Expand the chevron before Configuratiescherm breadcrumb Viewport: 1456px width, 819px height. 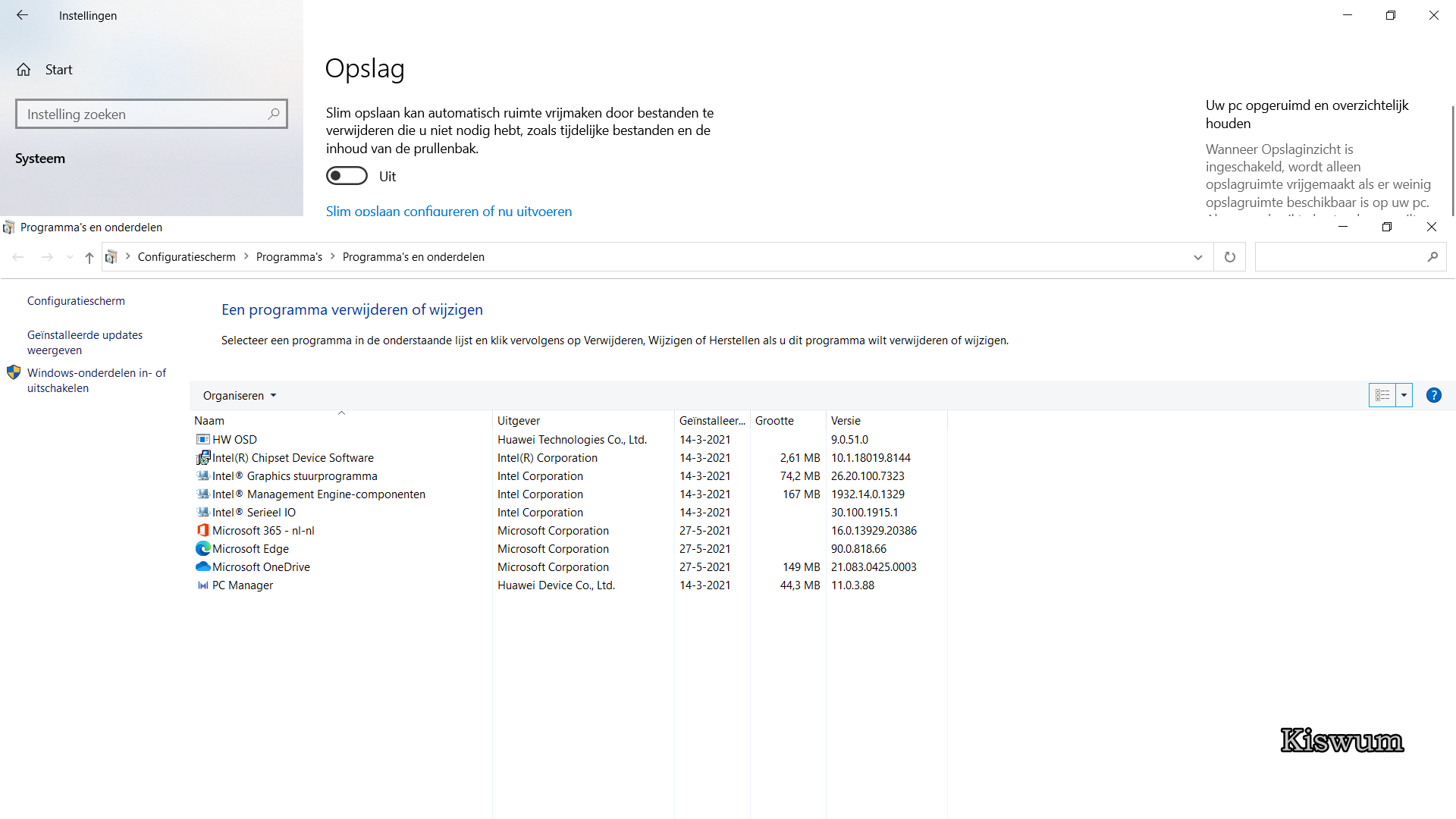128,256
